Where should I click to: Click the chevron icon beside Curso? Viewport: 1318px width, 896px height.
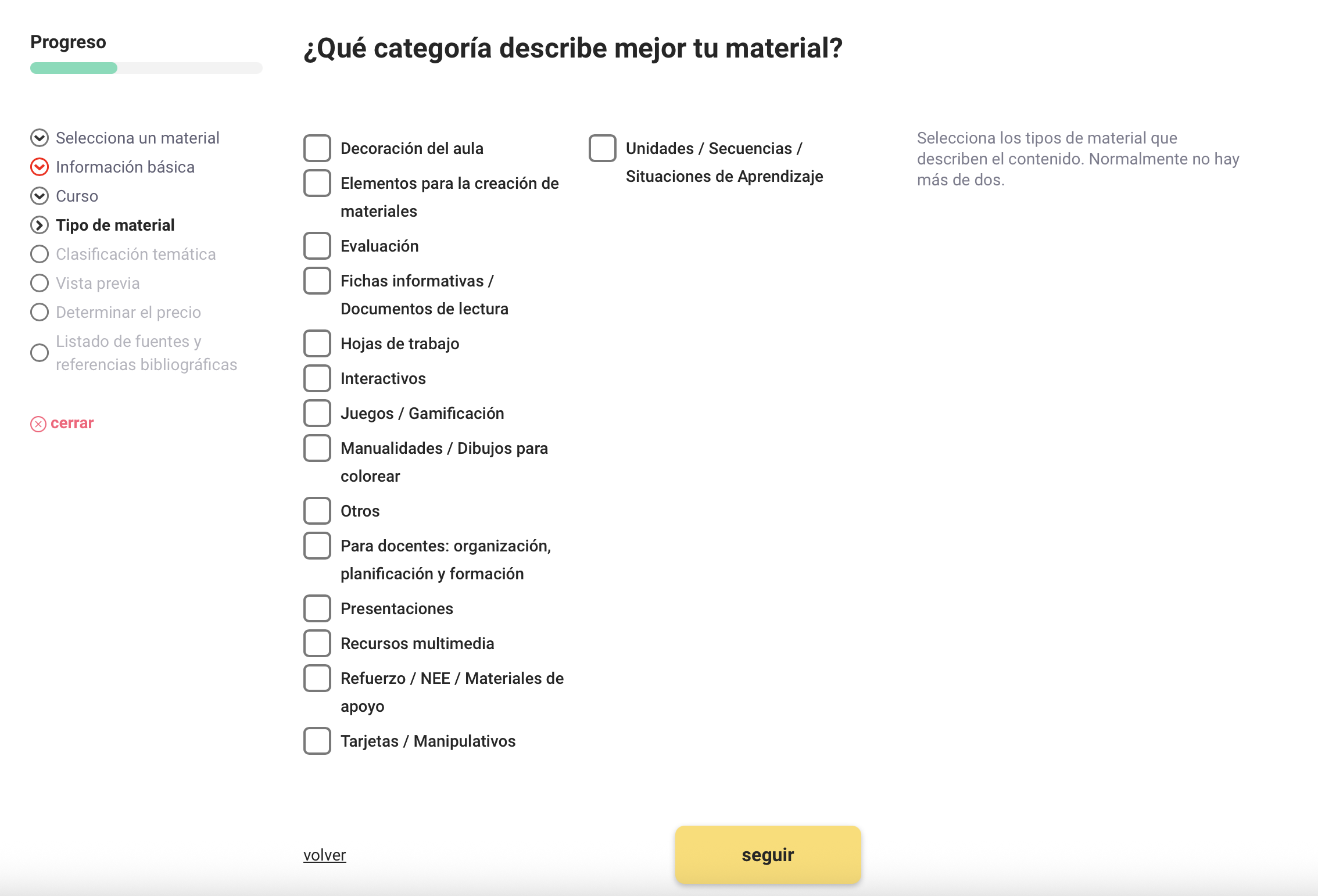[x=40, y=196]
